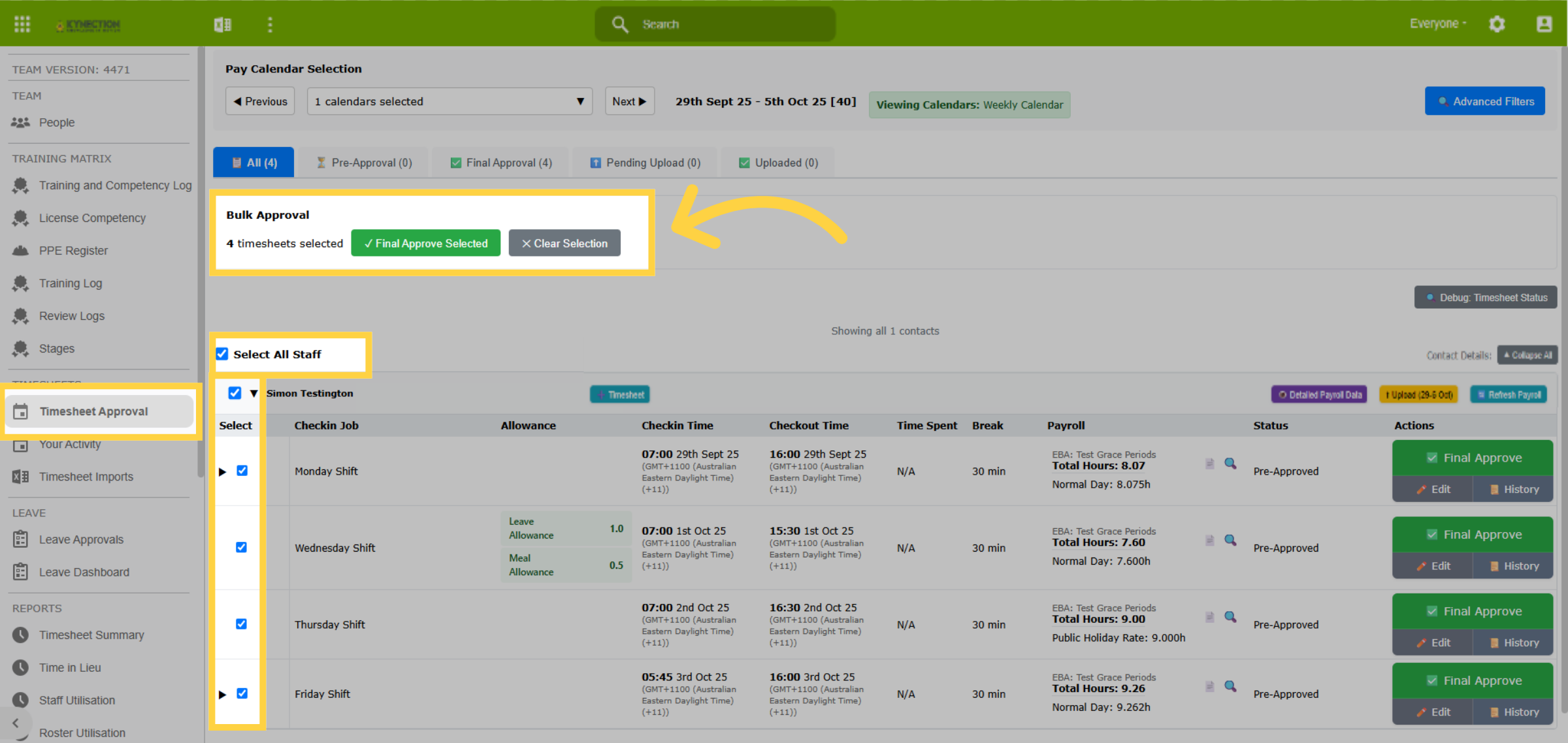Collapse Simon Testington's timesheet section

tap(254, 393)
